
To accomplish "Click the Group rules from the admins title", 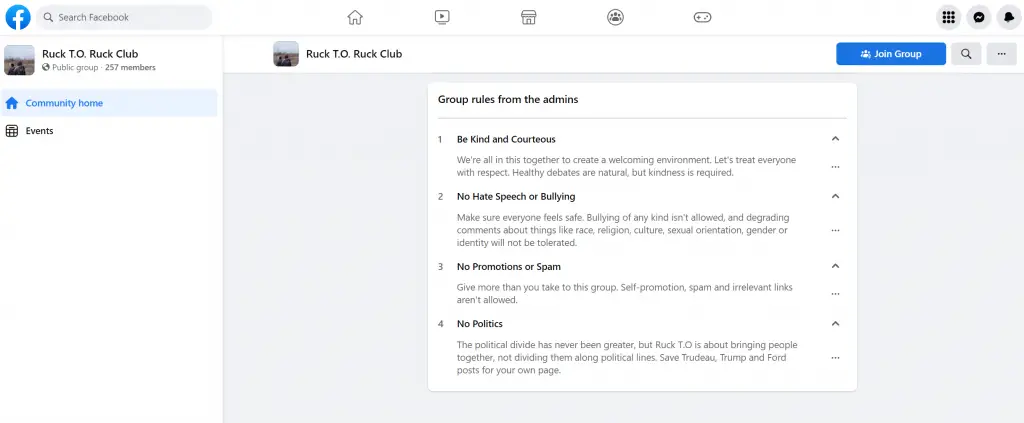I will (508, 100).
